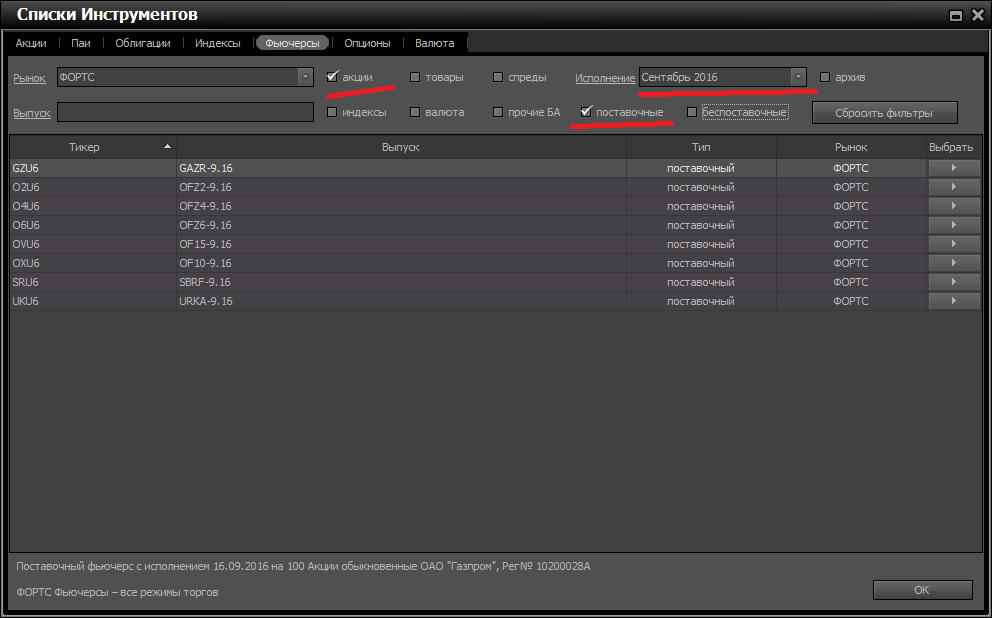
Task: Click the select arrow for UKU6 row
Action: click(953, 301)
